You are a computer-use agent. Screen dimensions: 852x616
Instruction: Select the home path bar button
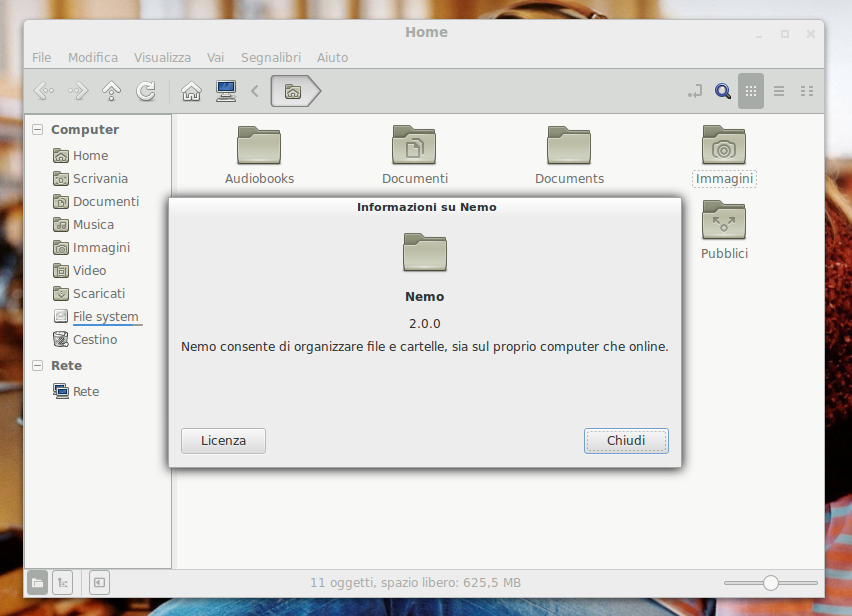295,91
